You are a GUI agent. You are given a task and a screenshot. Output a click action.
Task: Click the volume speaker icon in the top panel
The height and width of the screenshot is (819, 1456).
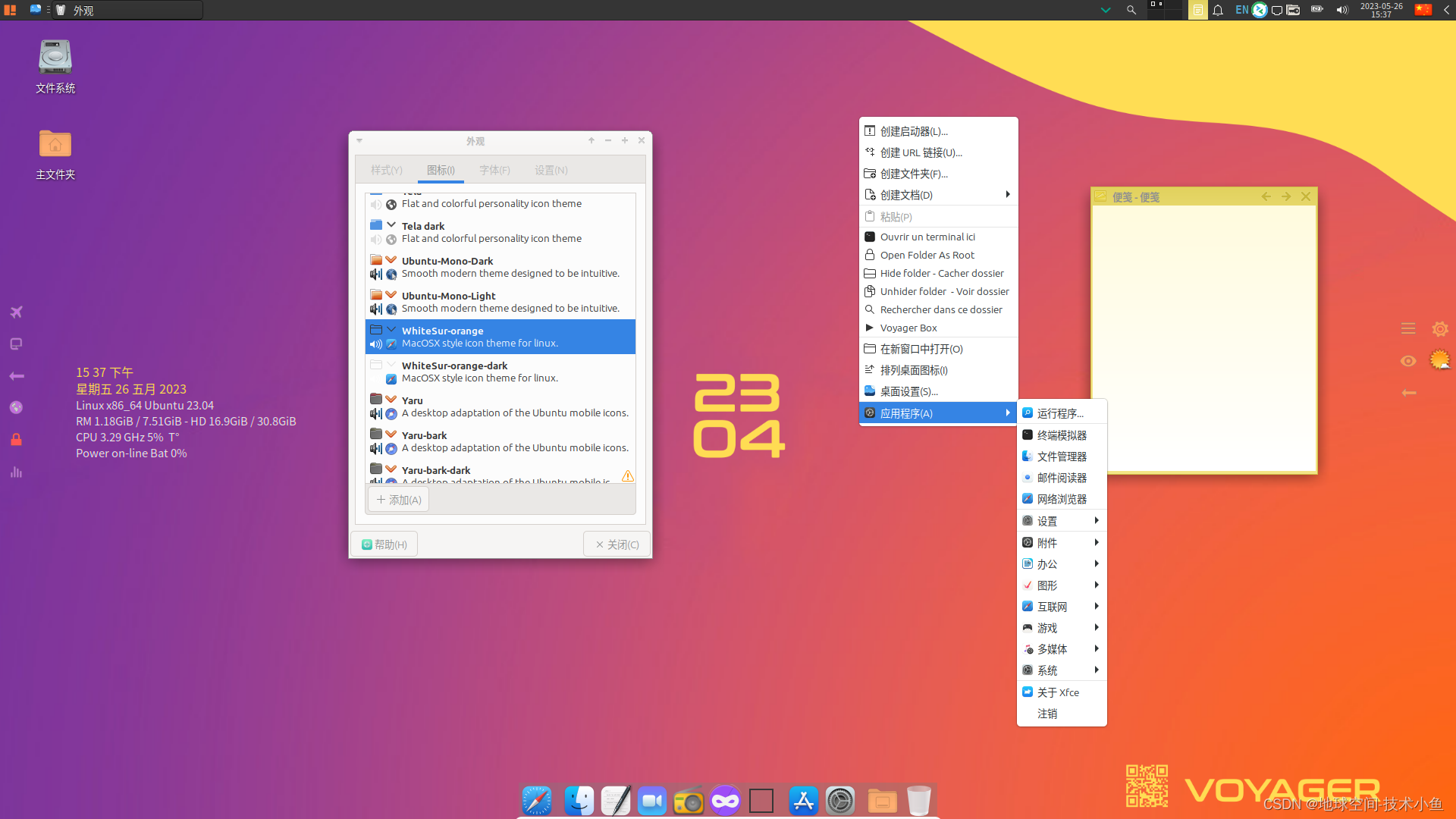tap(1341, 10)
